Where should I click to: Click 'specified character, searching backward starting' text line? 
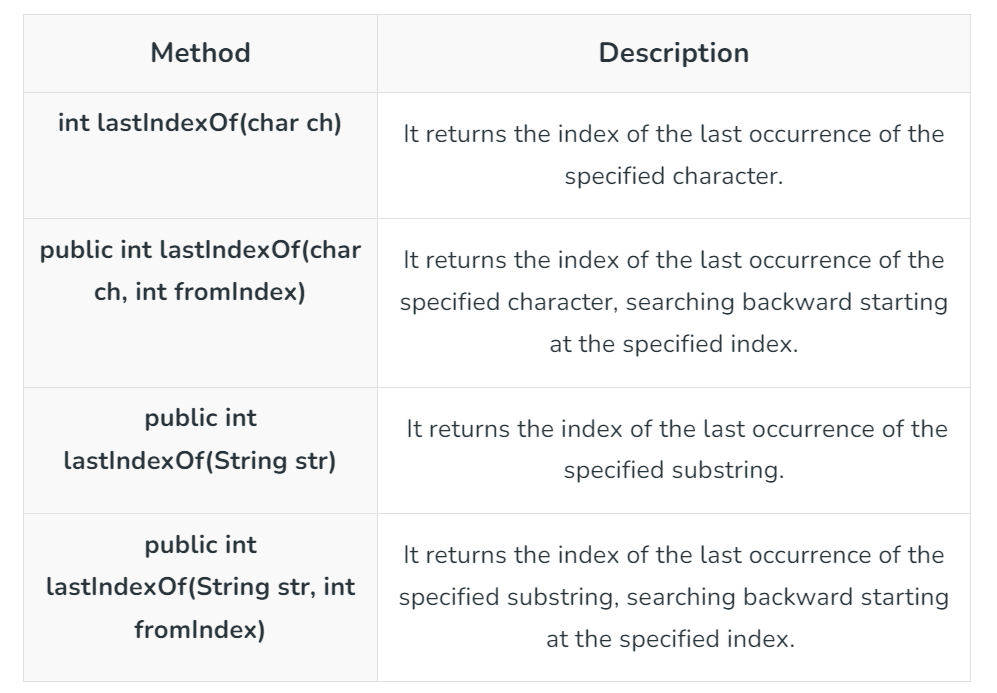point(674,302)
